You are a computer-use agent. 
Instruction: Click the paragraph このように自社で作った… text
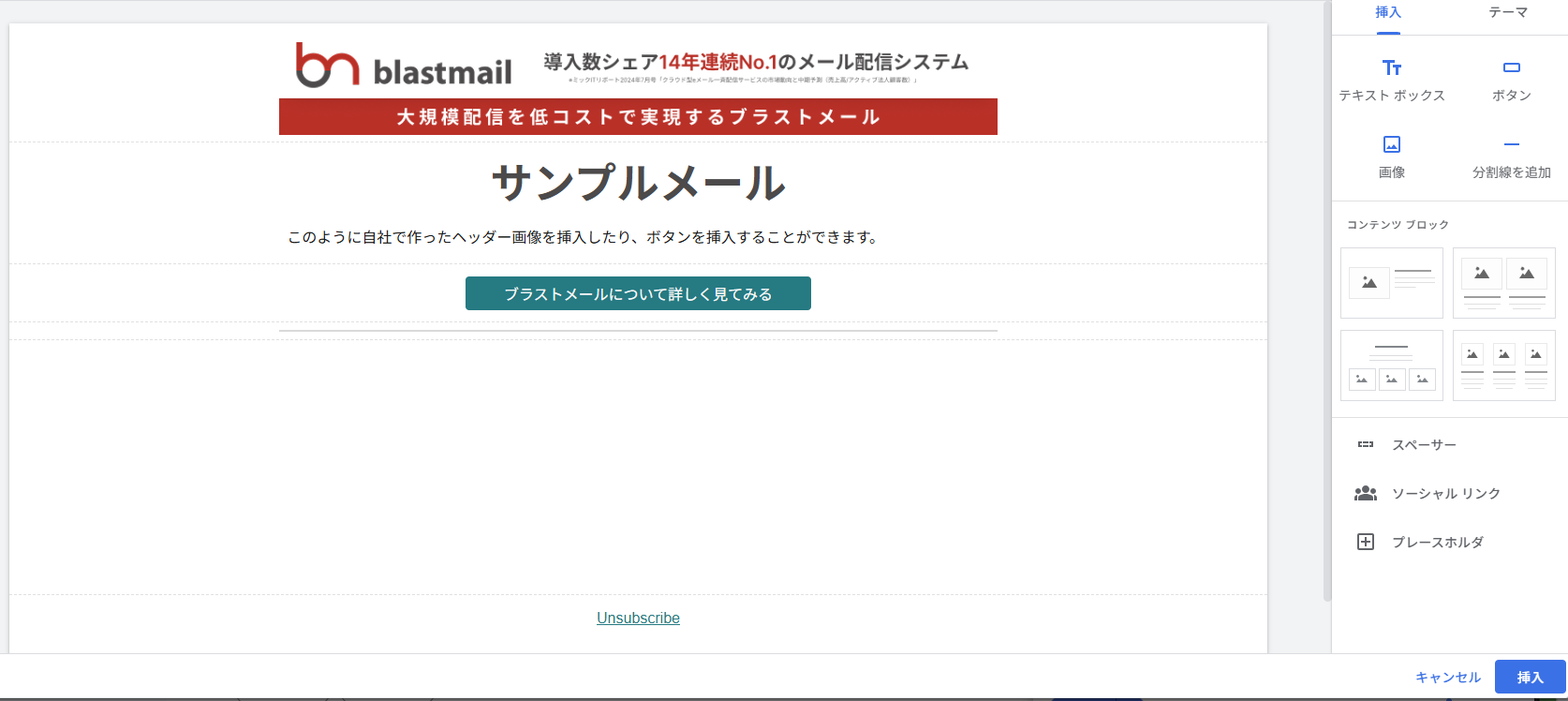tap(583, 237)
